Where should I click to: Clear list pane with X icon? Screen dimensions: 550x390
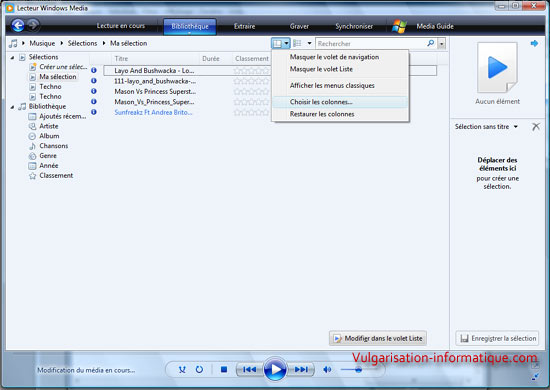coord(536,127)
